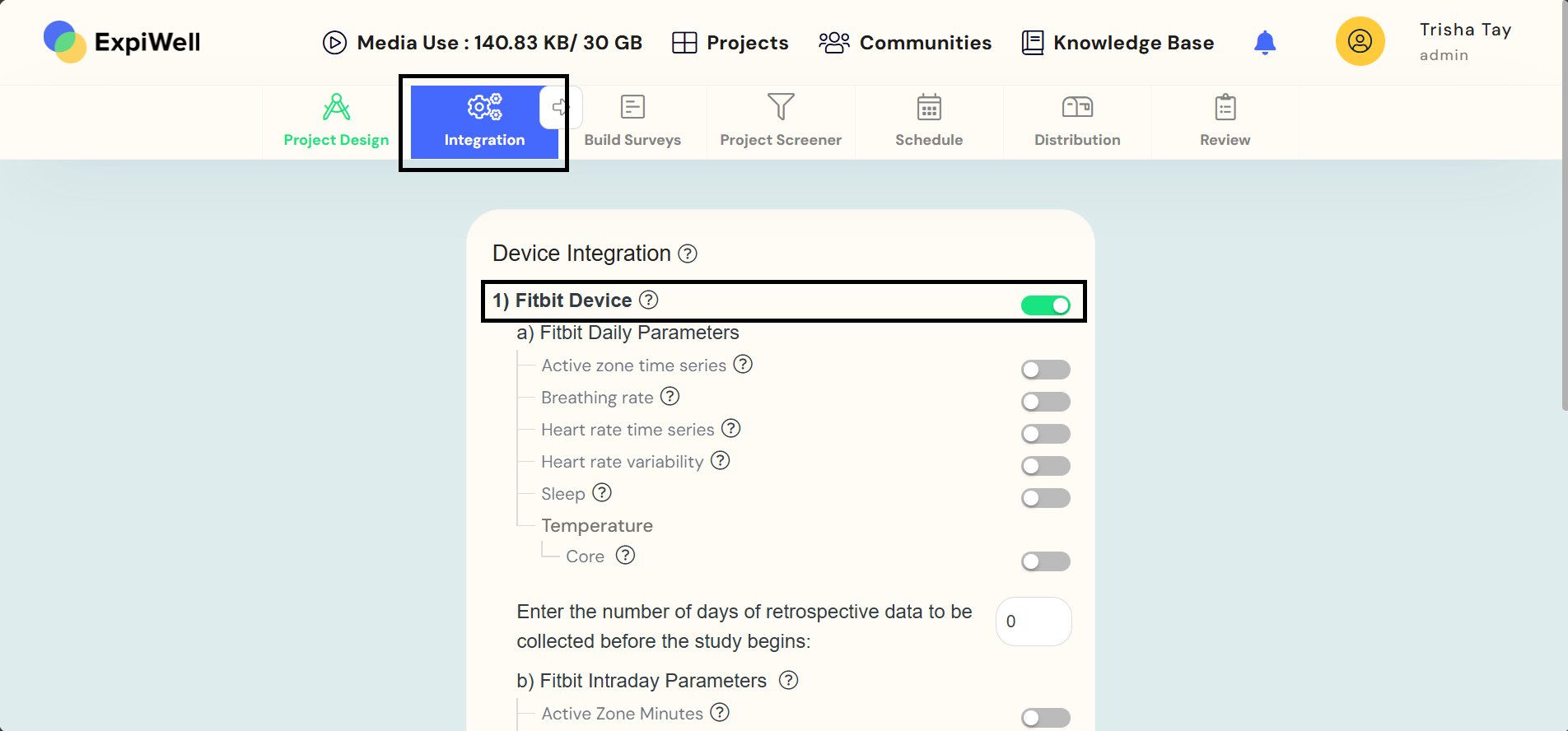Open help for Fitbit Intraday Parameters
Viewport: 1568px width, 731px height.
[789, 680]
